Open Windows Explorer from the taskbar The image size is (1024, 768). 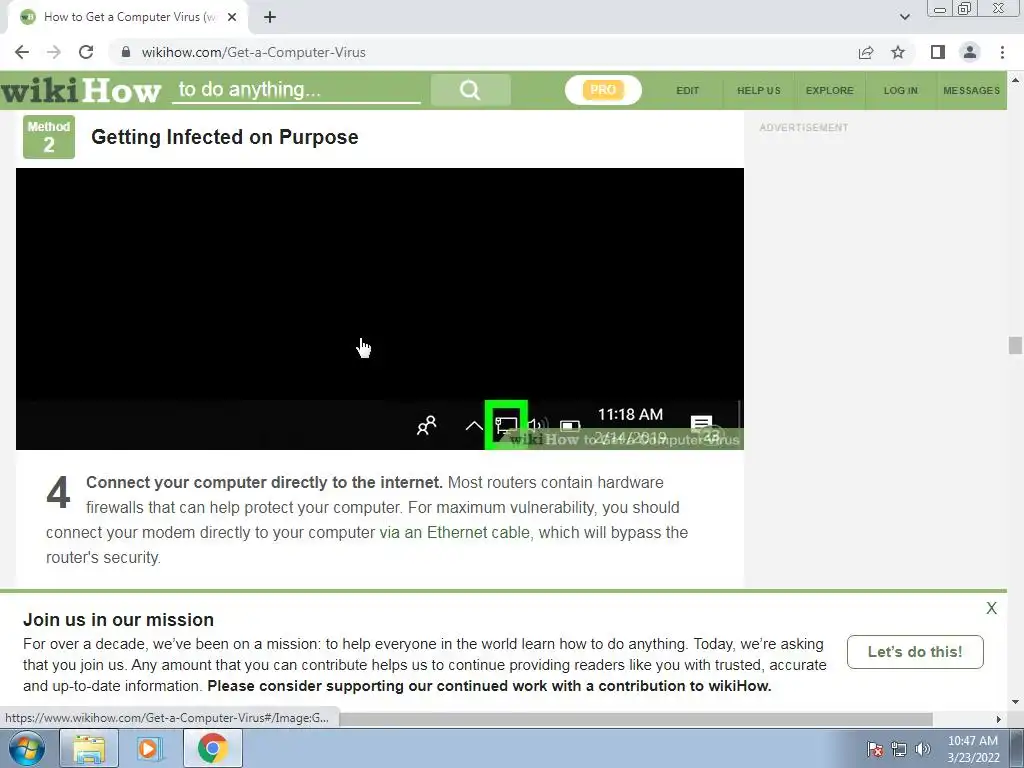point(89,748)
